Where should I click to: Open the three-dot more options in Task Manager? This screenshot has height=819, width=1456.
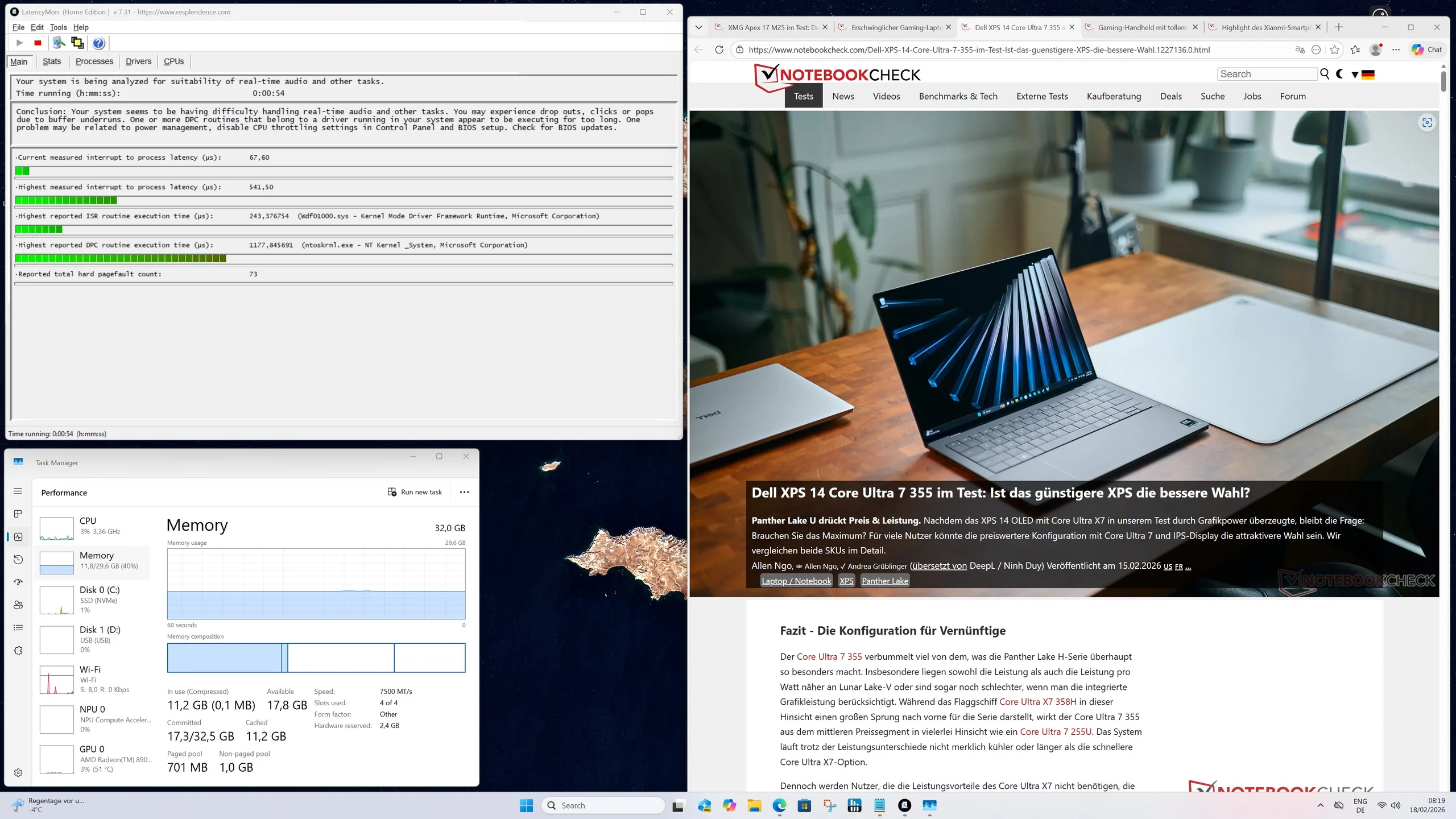464,492
